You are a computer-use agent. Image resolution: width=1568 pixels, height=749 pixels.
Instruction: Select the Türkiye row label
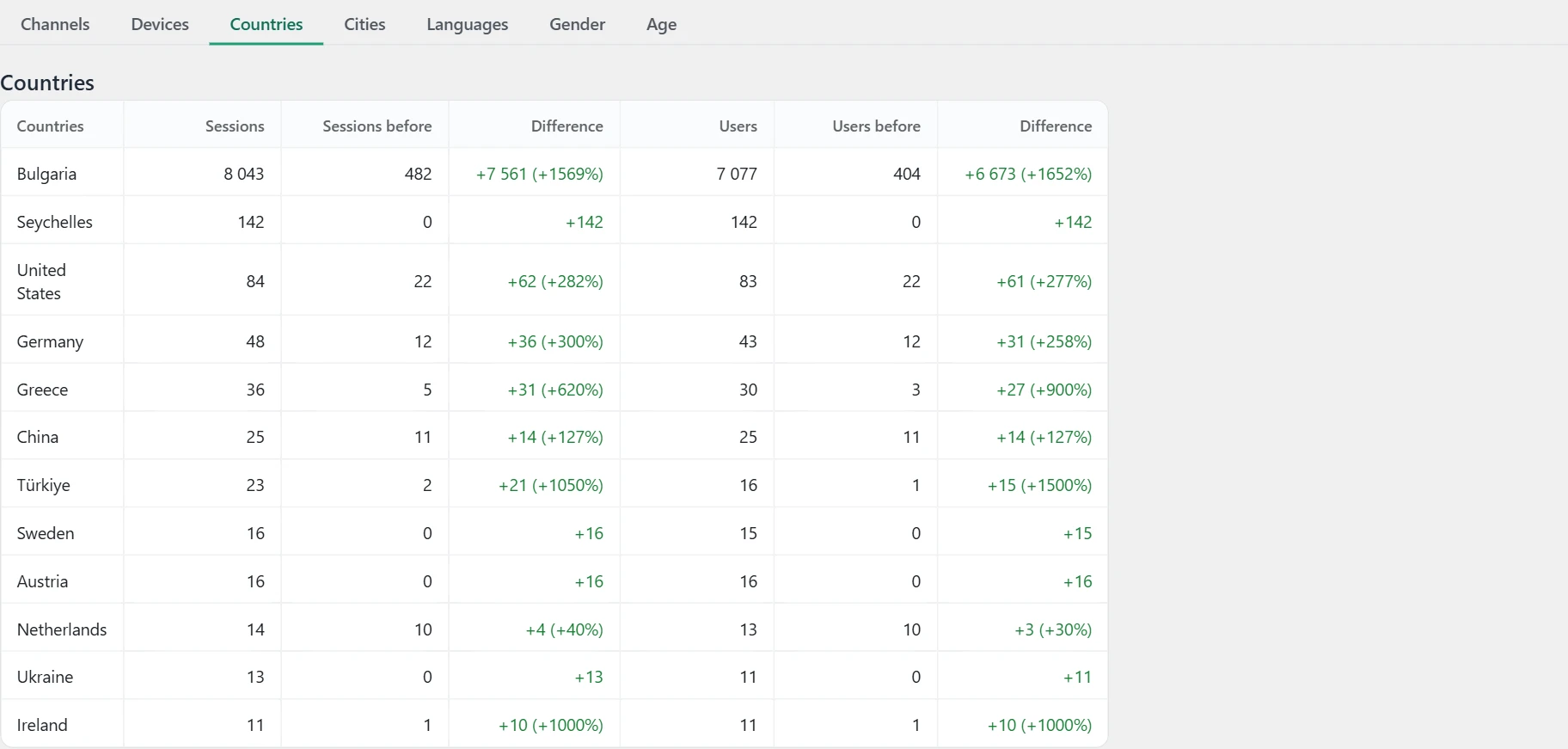coord(44,485)
